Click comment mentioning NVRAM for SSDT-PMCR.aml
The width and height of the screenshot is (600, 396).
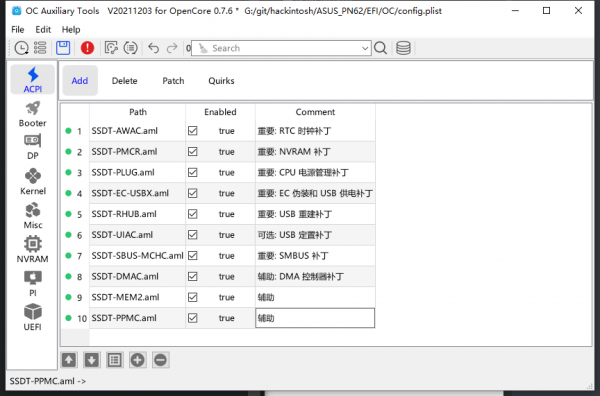(315, 152)
